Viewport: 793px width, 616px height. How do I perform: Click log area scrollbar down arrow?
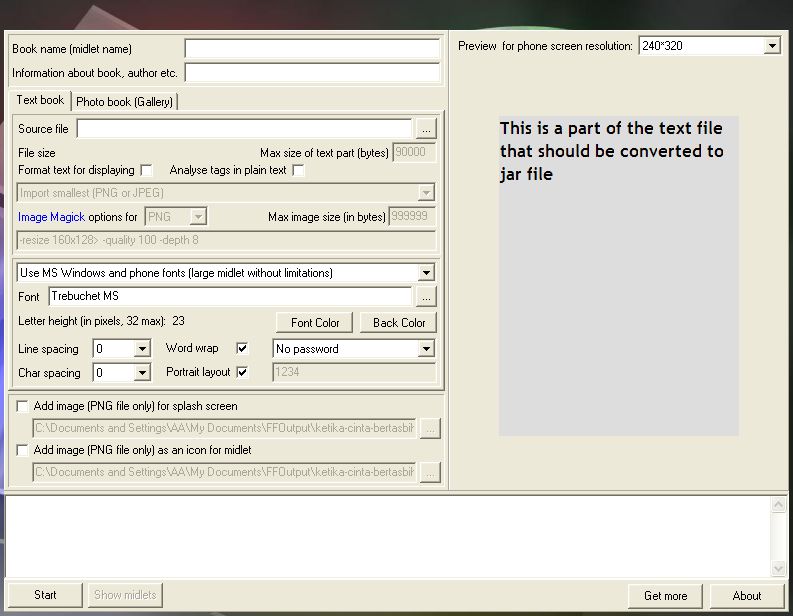[778, 568]
